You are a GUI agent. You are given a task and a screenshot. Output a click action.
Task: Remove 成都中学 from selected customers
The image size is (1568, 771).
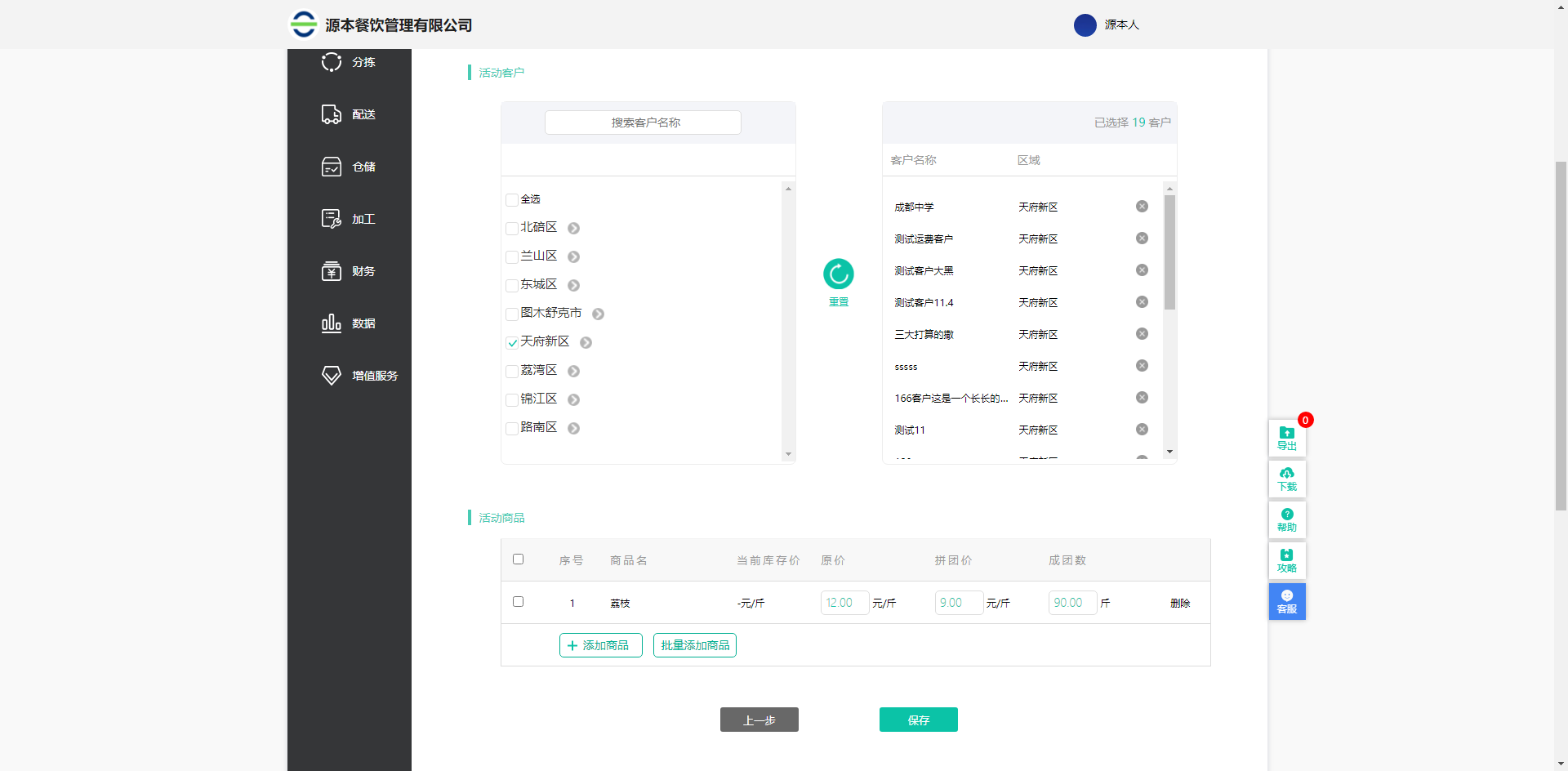tap(1142, 206)
